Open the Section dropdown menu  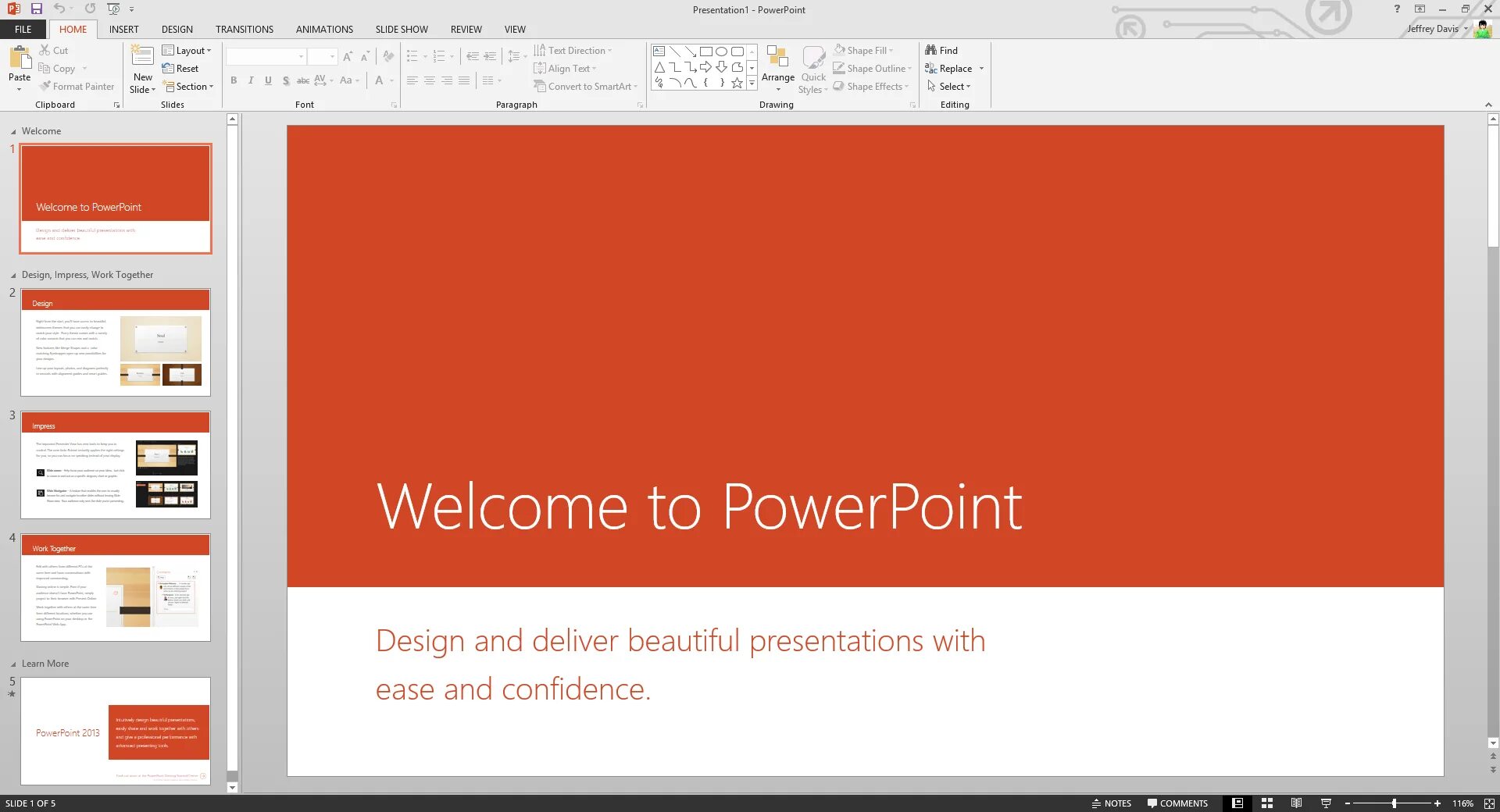click(x=187, y=87)
